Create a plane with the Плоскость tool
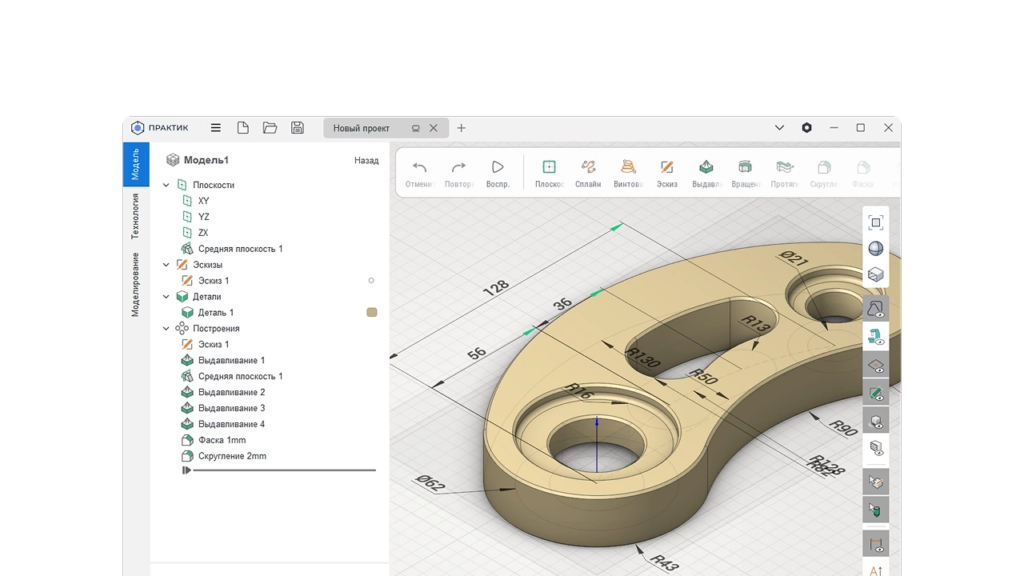The image size is (1024, 576). [548, 167]
